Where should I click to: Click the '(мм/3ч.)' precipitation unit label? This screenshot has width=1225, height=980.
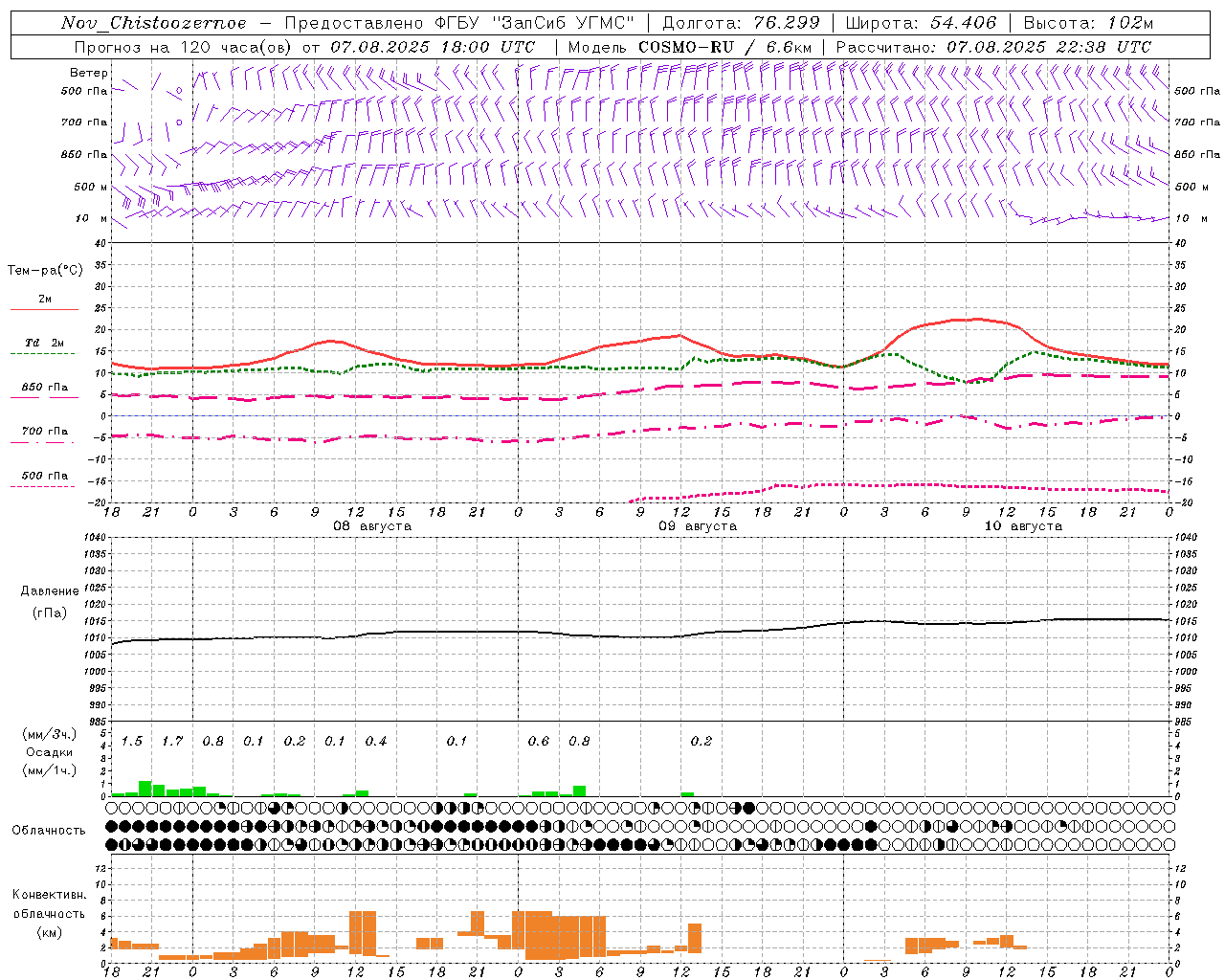49,734
